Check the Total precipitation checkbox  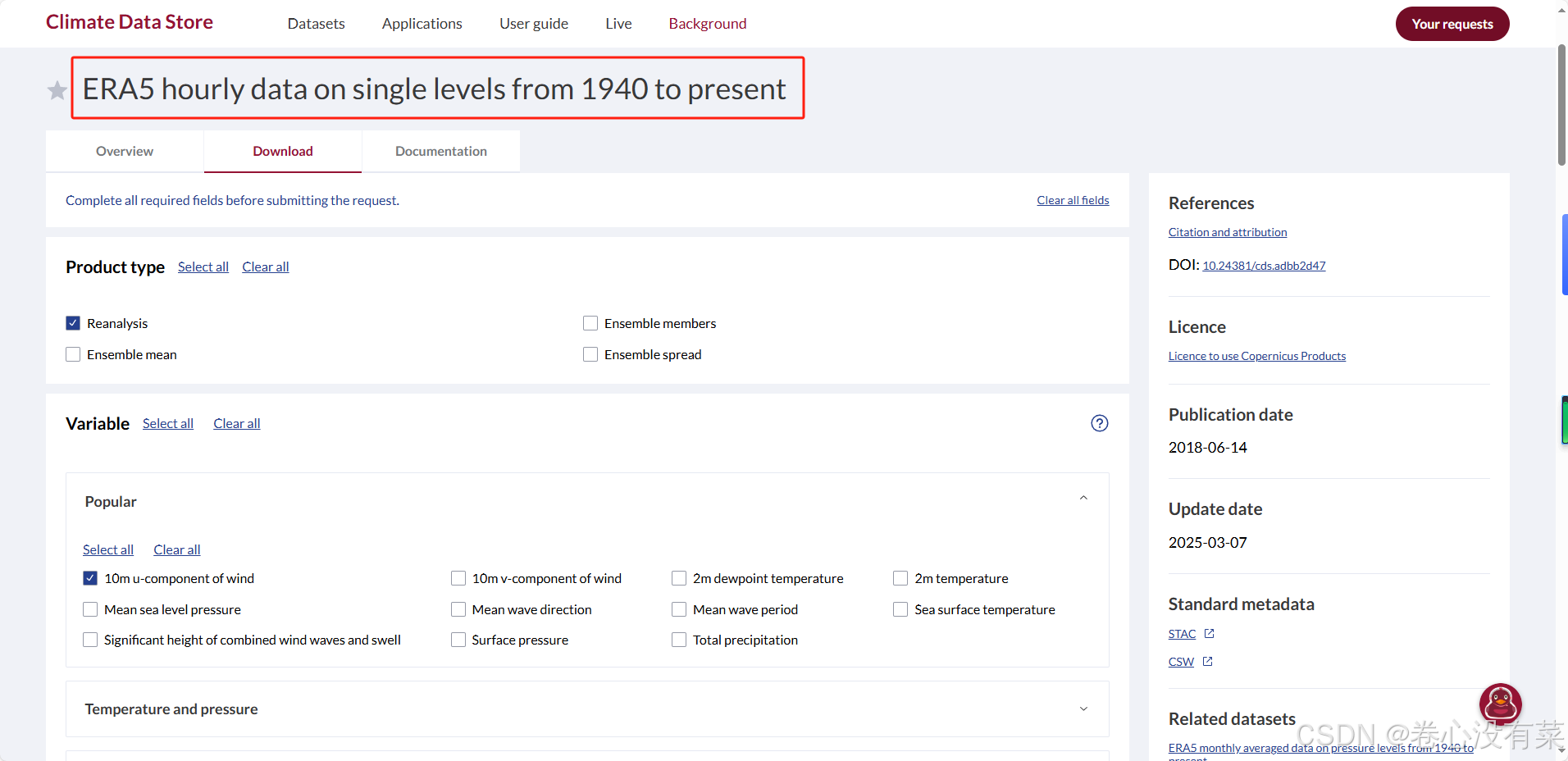(x=679, y=640)
